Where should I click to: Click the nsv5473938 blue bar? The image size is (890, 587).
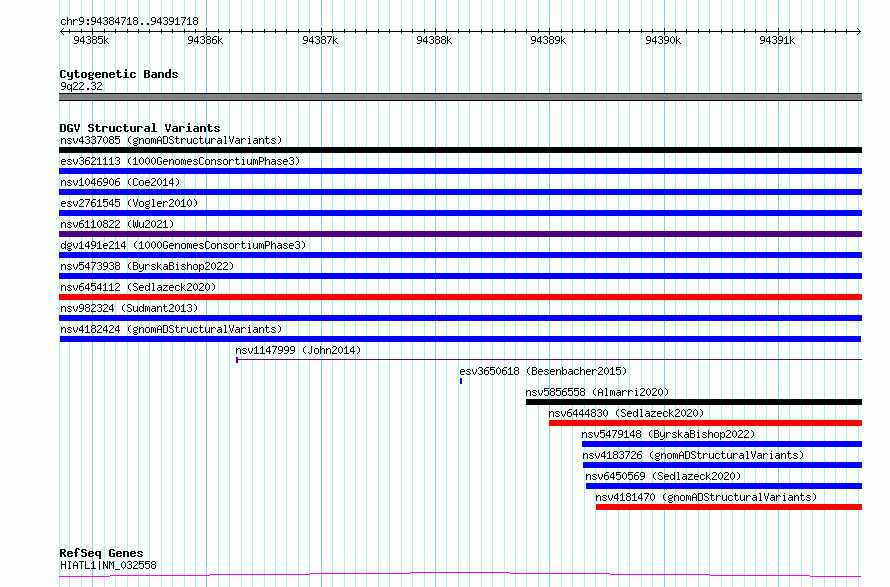[460, 276]
